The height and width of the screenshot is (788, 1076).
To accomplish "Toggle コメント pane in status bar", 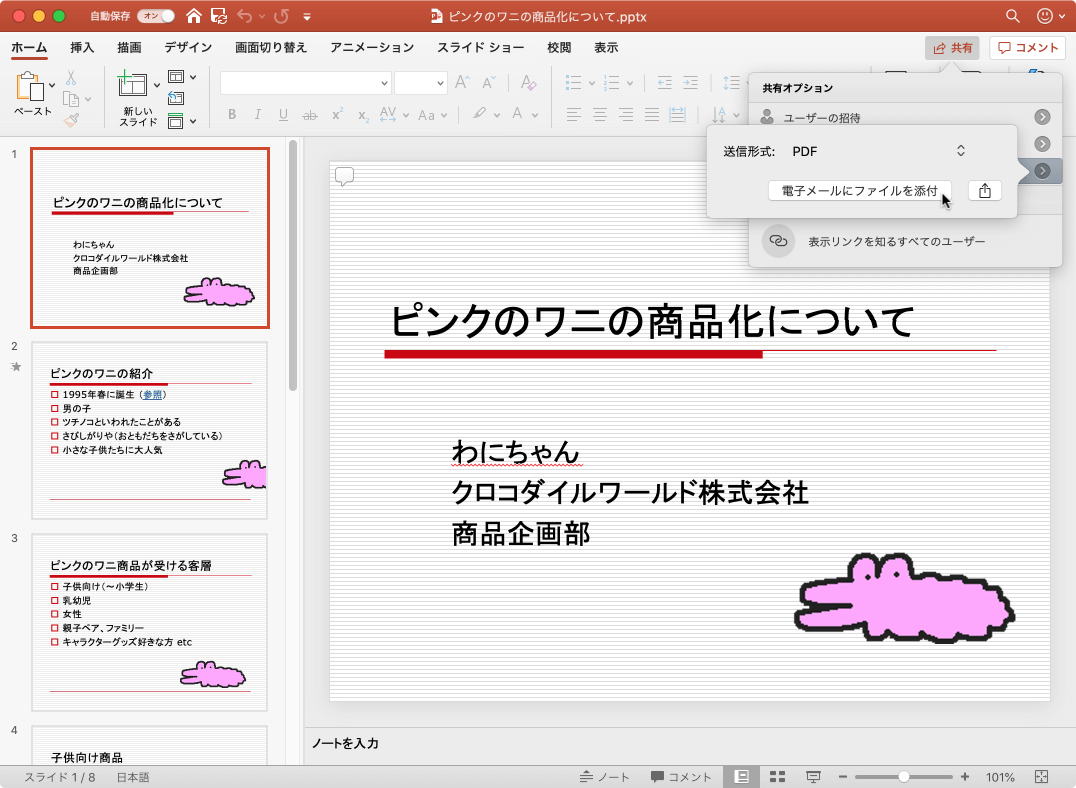I will (x=681, y=777).
